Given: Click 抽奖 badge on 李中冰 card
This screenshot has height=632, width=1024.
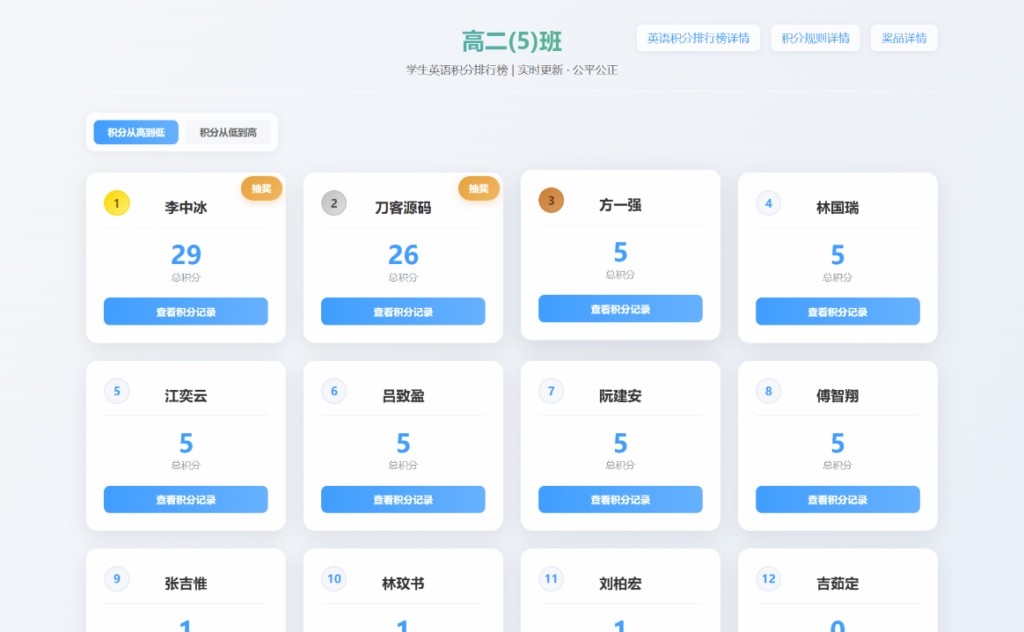Looking at the screenshot, I should pyautogui.click(x=261, y=188).
